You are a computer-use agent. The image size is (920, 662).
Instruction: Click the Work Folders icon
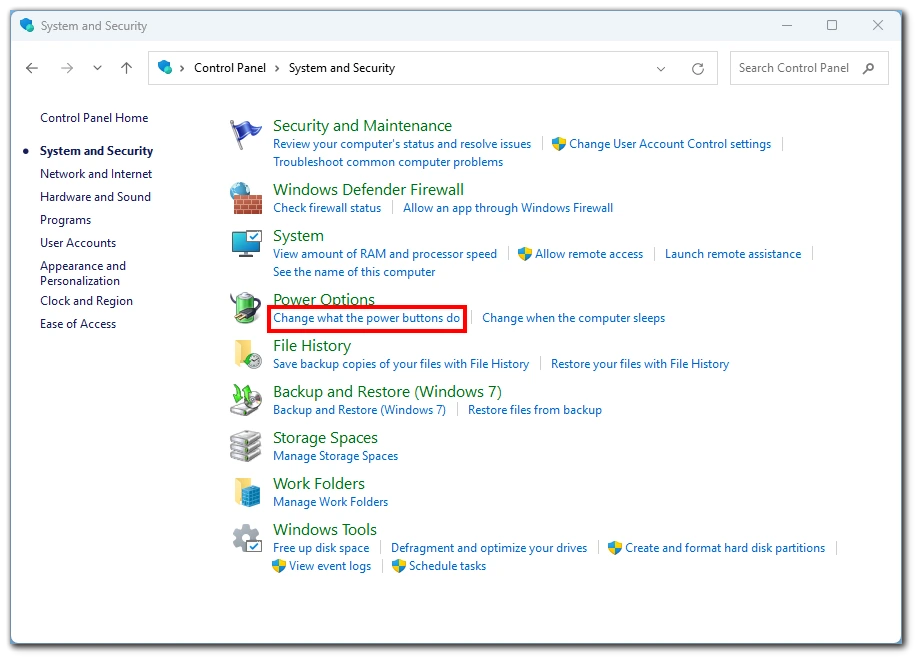[x=247, y=492]
